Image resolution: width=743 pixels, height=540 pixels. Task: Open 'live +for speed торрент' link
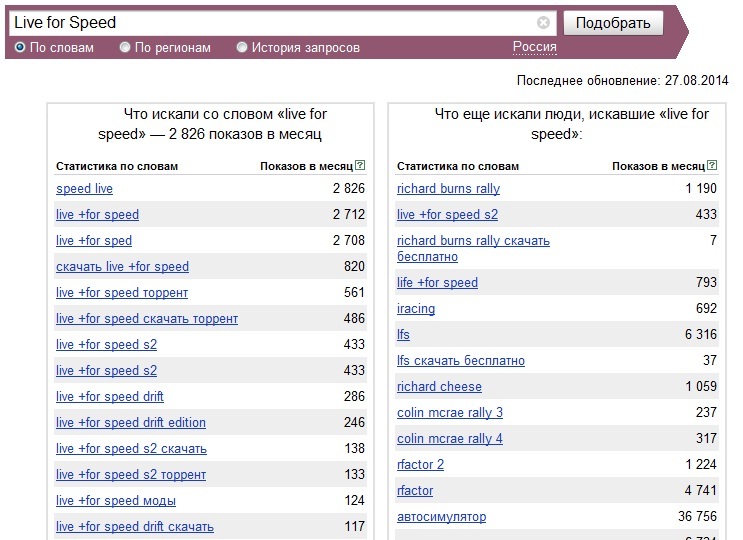click(122, 293)
